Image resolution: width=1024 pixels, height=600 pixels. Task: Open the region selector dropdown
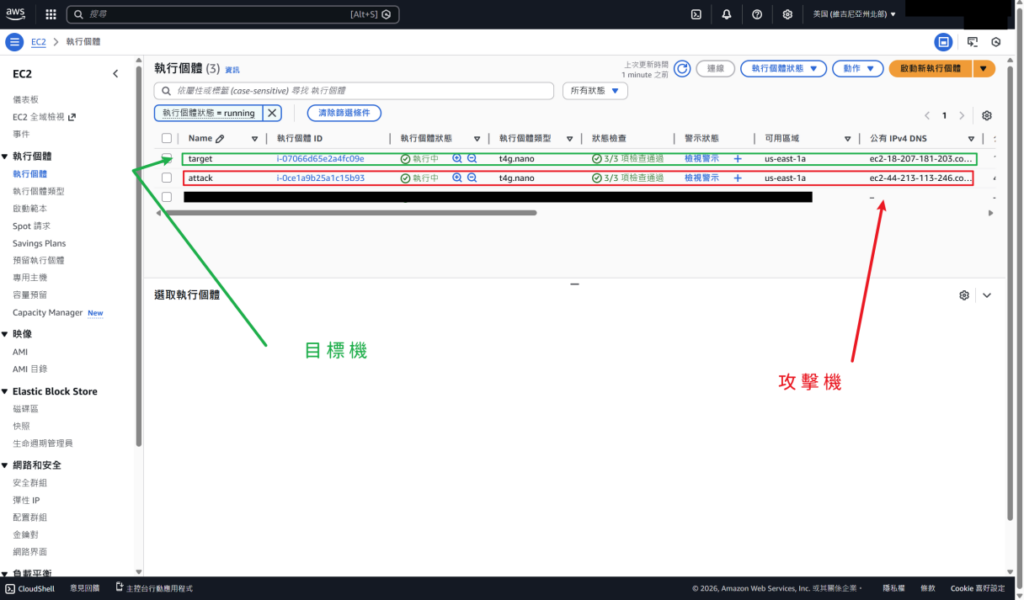[x=855, y=14]
